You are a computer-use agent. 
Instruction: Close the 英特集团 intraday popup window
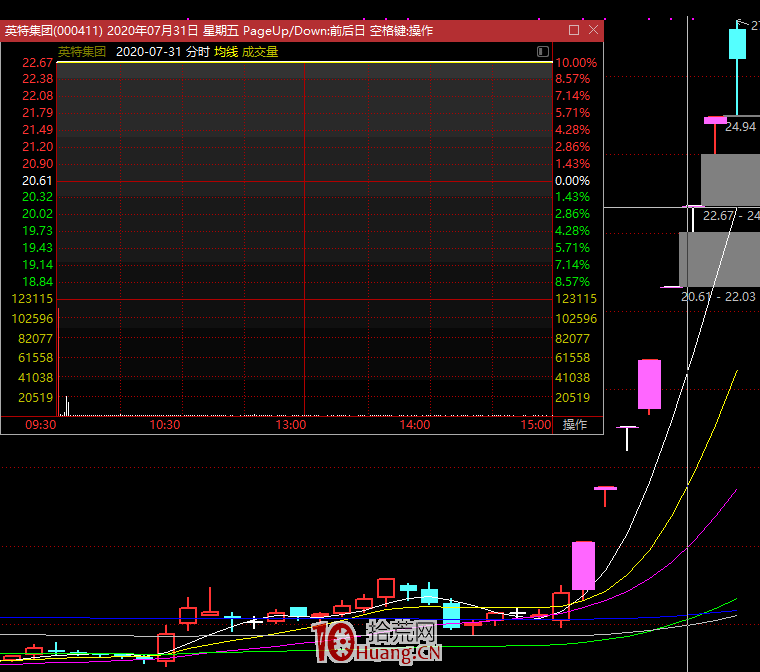point(593,31)
